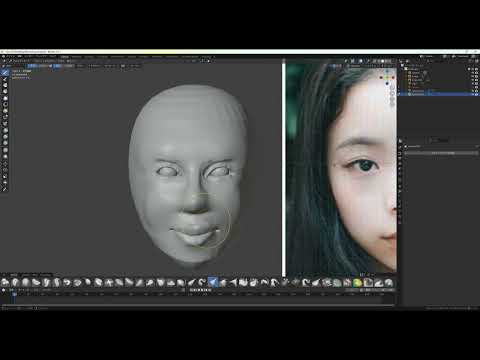Image resolution: width=480 pixels, height=360 pixels.
Task: Toggle perspective/orthographic grid icon under gizmo
Action: click(392, 105)
